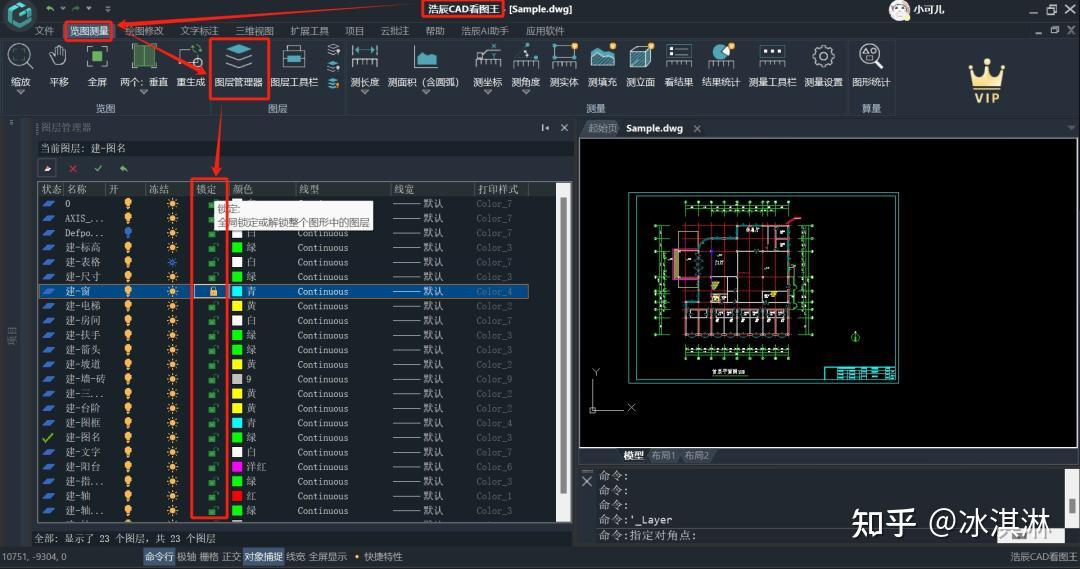The width and height of the screenshot is (1080, 569).
Task: Expand the 测角度 dropdown arrow
Action: [x=526, y=92]
